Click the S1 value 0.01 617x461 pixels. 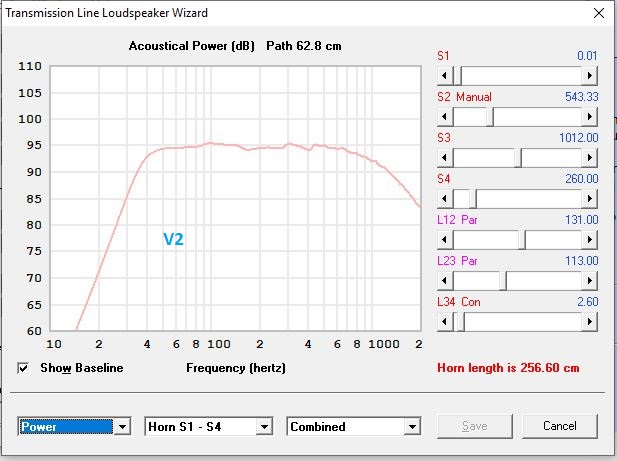point(587,56)
